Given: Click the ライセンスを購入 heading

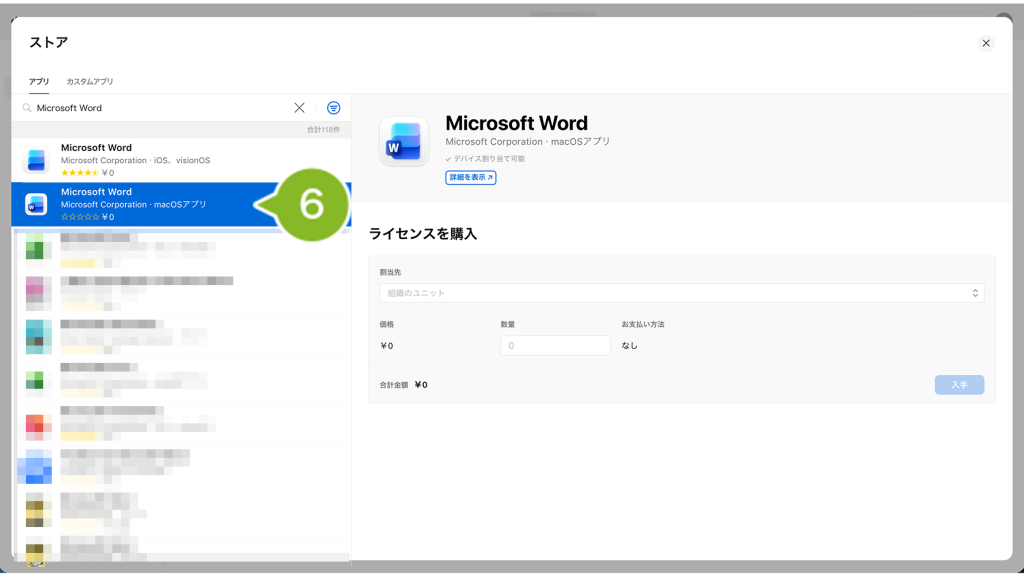Looking at the screenshot, I should pyautogui.click(x=423, y=234).
